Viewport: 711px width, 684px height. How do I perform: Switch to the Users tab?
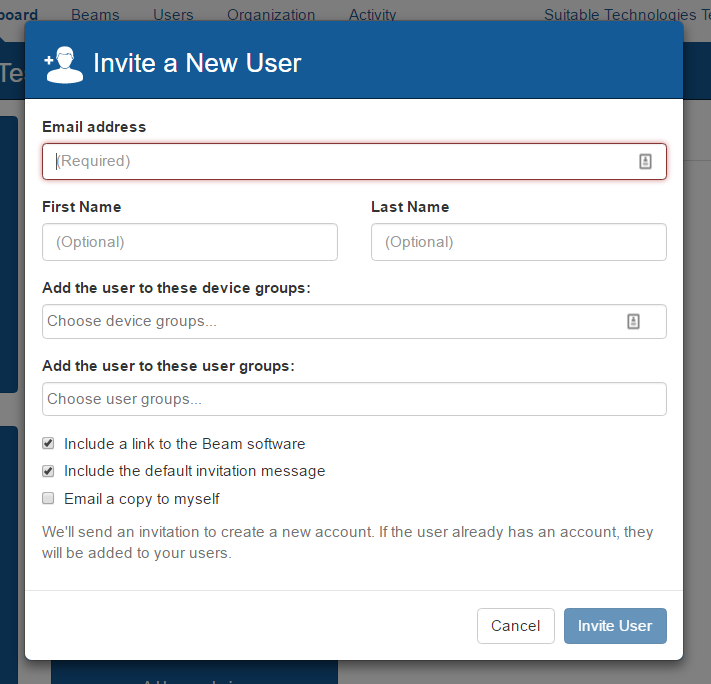tap(173, 15)
